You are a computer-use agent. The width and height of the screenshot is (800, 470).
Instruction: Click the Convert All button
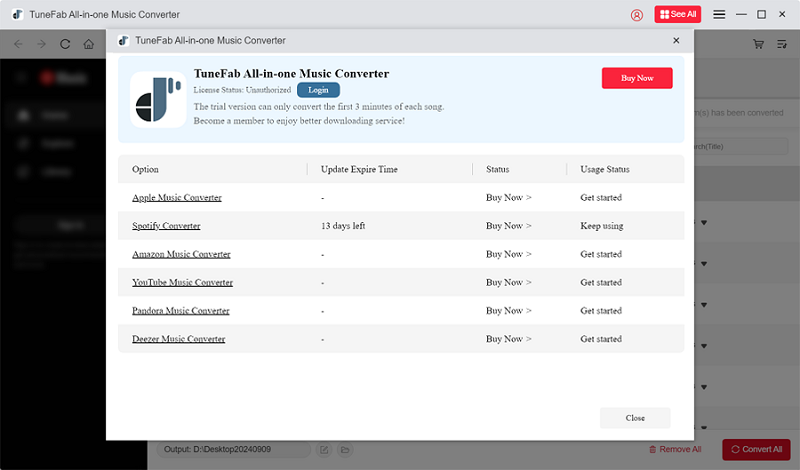click(x=756, y=450)
